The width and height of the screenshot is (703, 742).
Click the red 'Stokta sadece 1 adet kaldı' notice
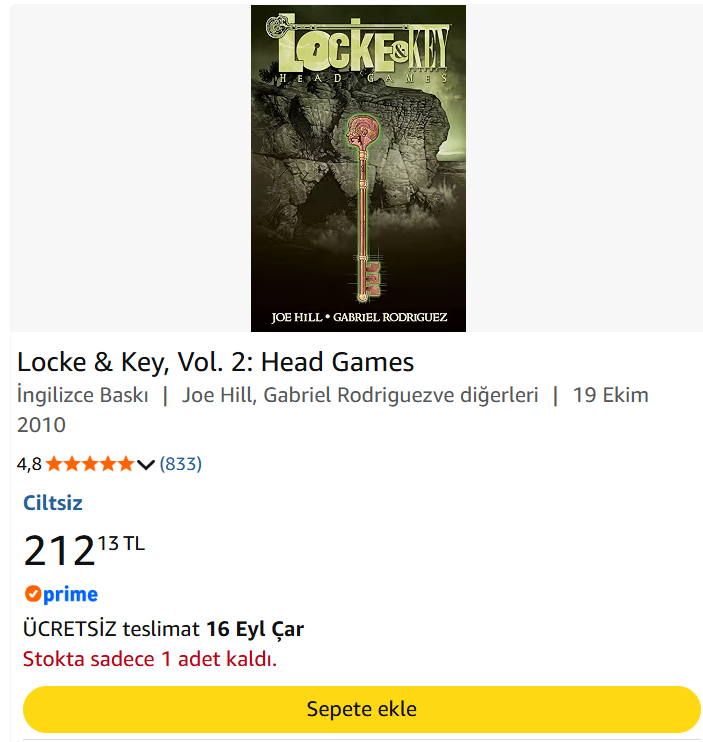tap(150, 659)
